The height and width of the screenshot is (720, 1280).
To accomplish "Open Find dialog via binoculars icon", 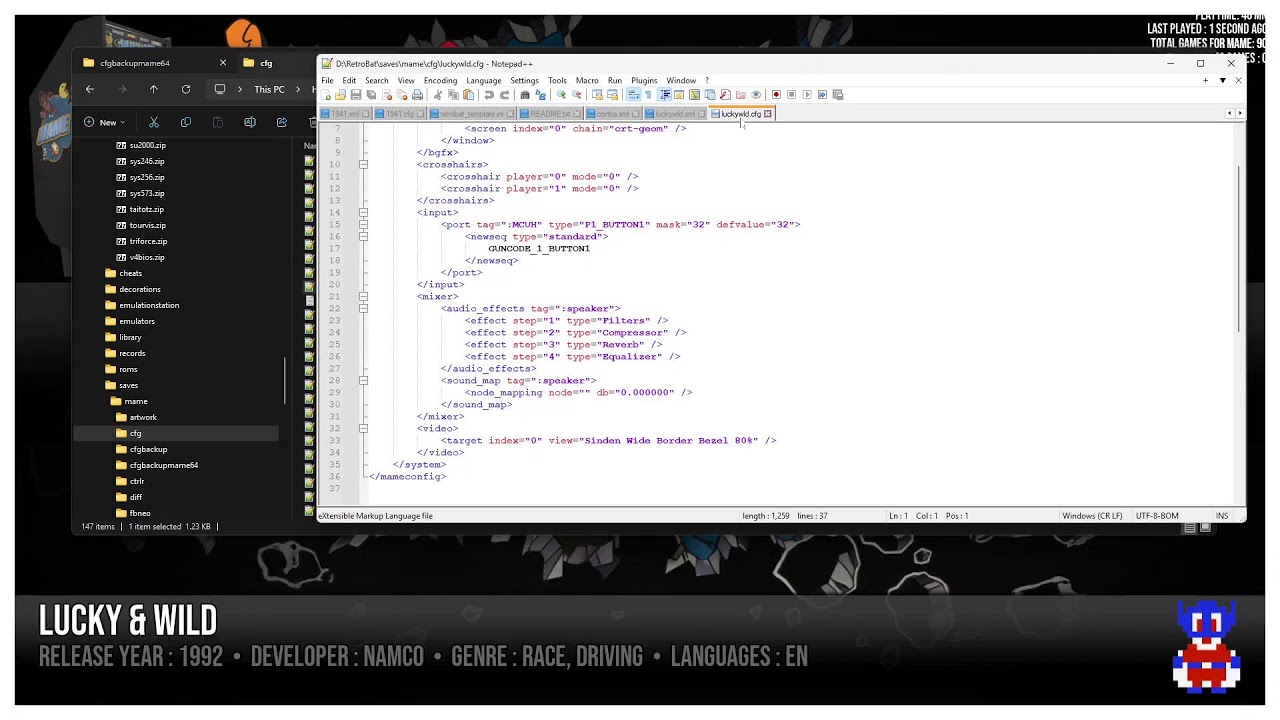I will (x=525, y=95).
